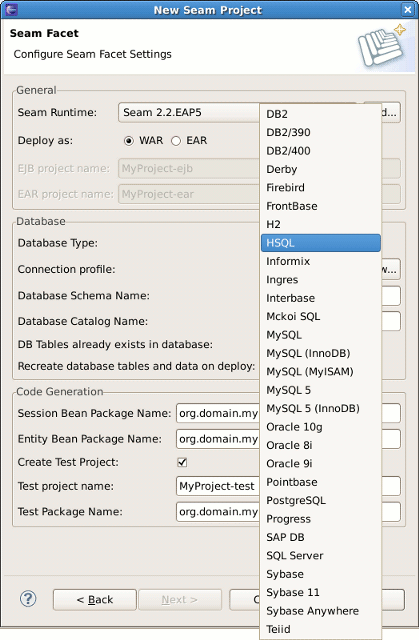Viewport: 419px width, 640px height.
Task: Click the EJB project name field
Action: [189, 169]
